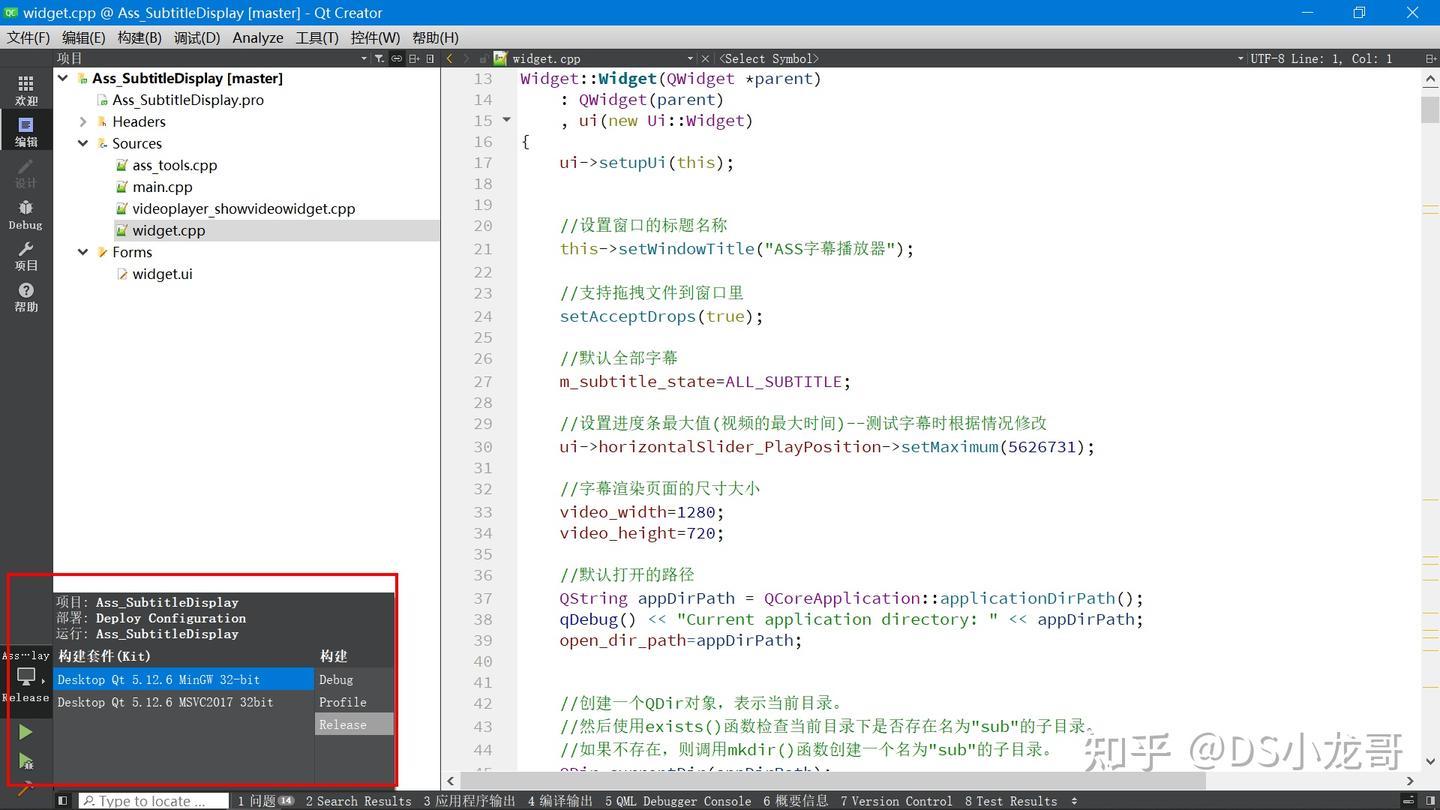Screen dimensions: 1440x810
Task: Open Ass_SubtitleDisplay.pro in project tree
Action: (x=188, y=100)
